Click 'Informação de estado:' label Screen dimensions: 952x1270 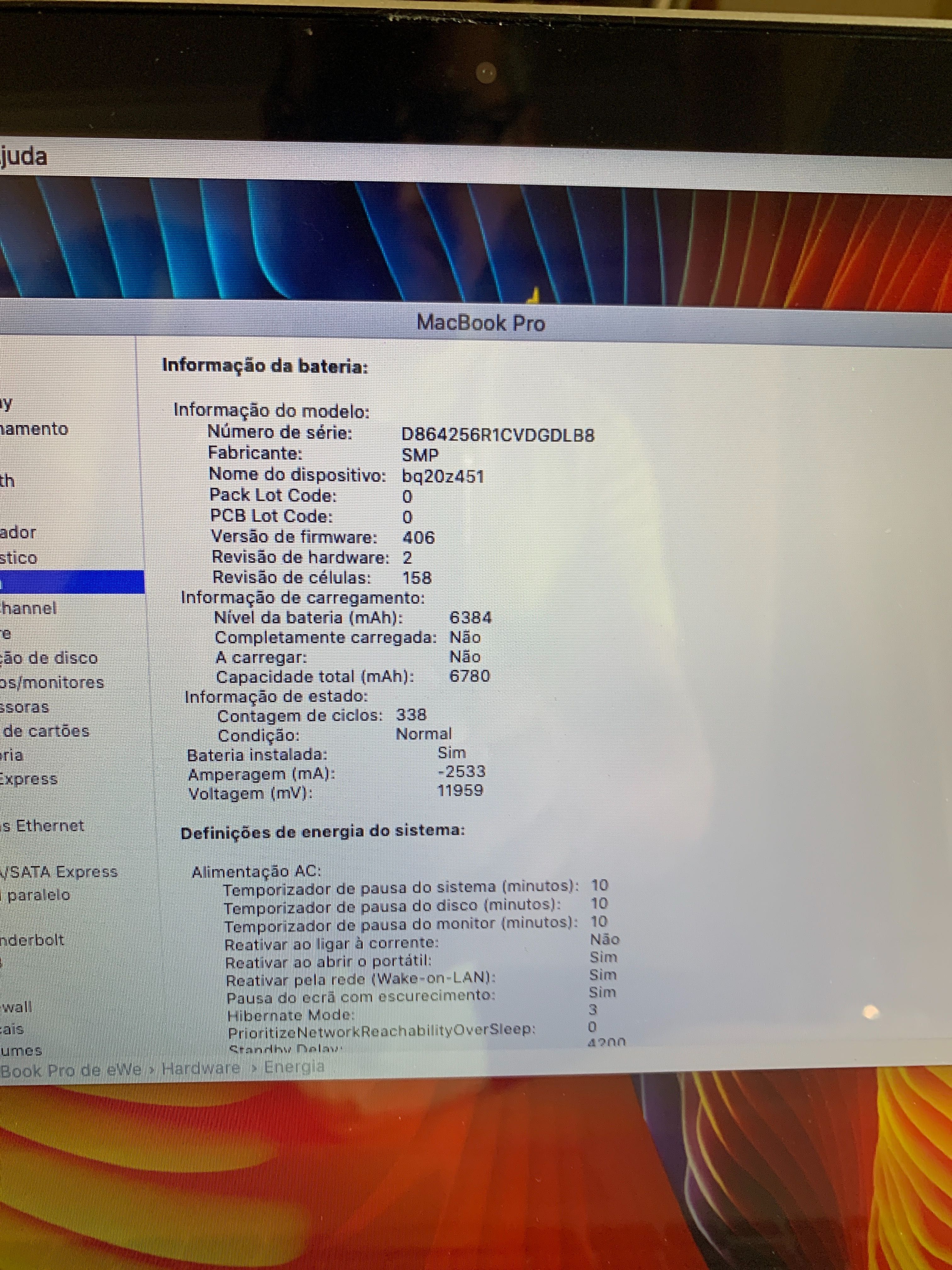click(x=276, y=696)
